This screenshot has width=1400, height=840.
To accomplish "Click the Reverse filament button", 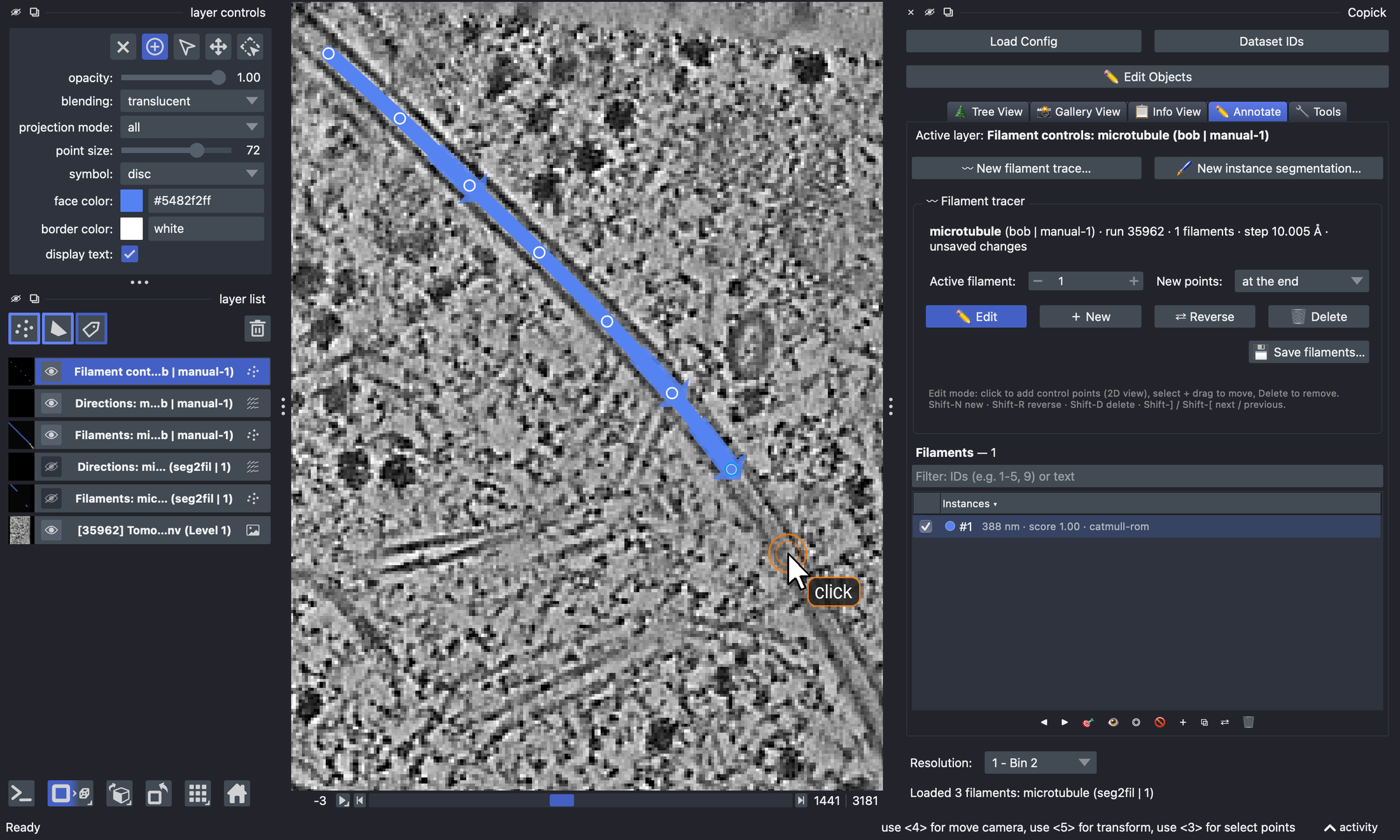I will [1204, 317].
